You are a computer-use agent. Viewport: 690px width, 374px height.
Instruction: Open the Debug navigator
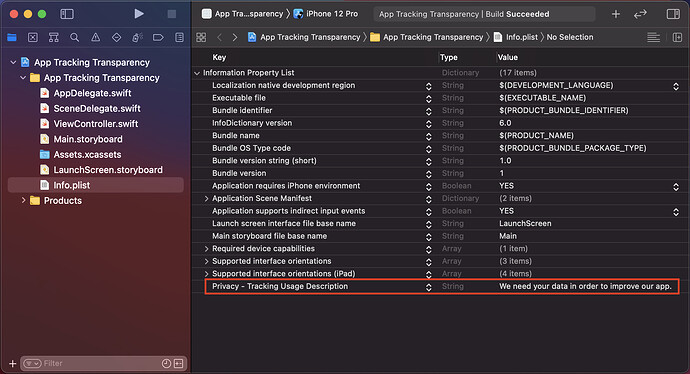137,37
